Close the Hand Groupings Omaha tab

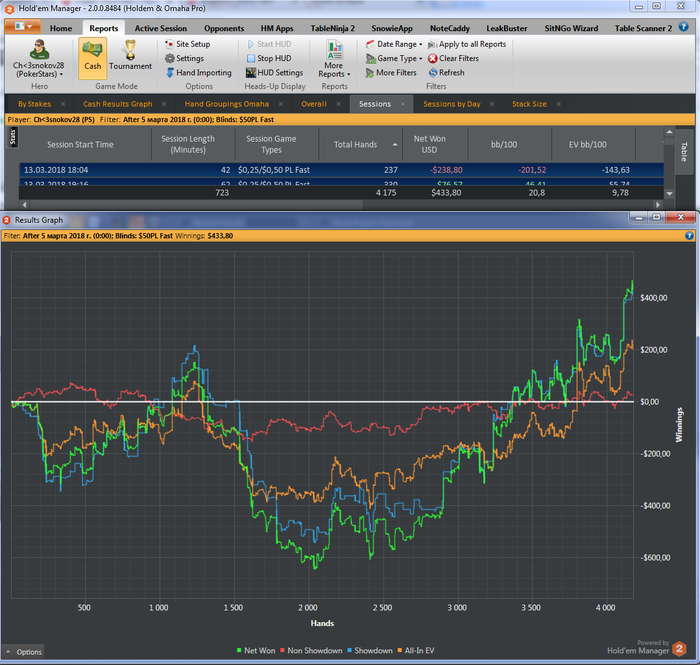click(x=281, y=104)
